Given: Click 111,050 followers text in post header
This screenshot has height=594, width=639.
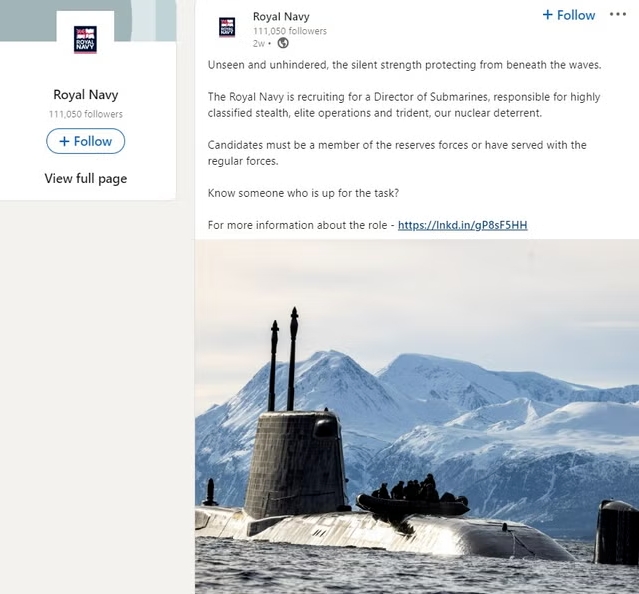Looking at the screenshot, I should [x=290, y=31].
